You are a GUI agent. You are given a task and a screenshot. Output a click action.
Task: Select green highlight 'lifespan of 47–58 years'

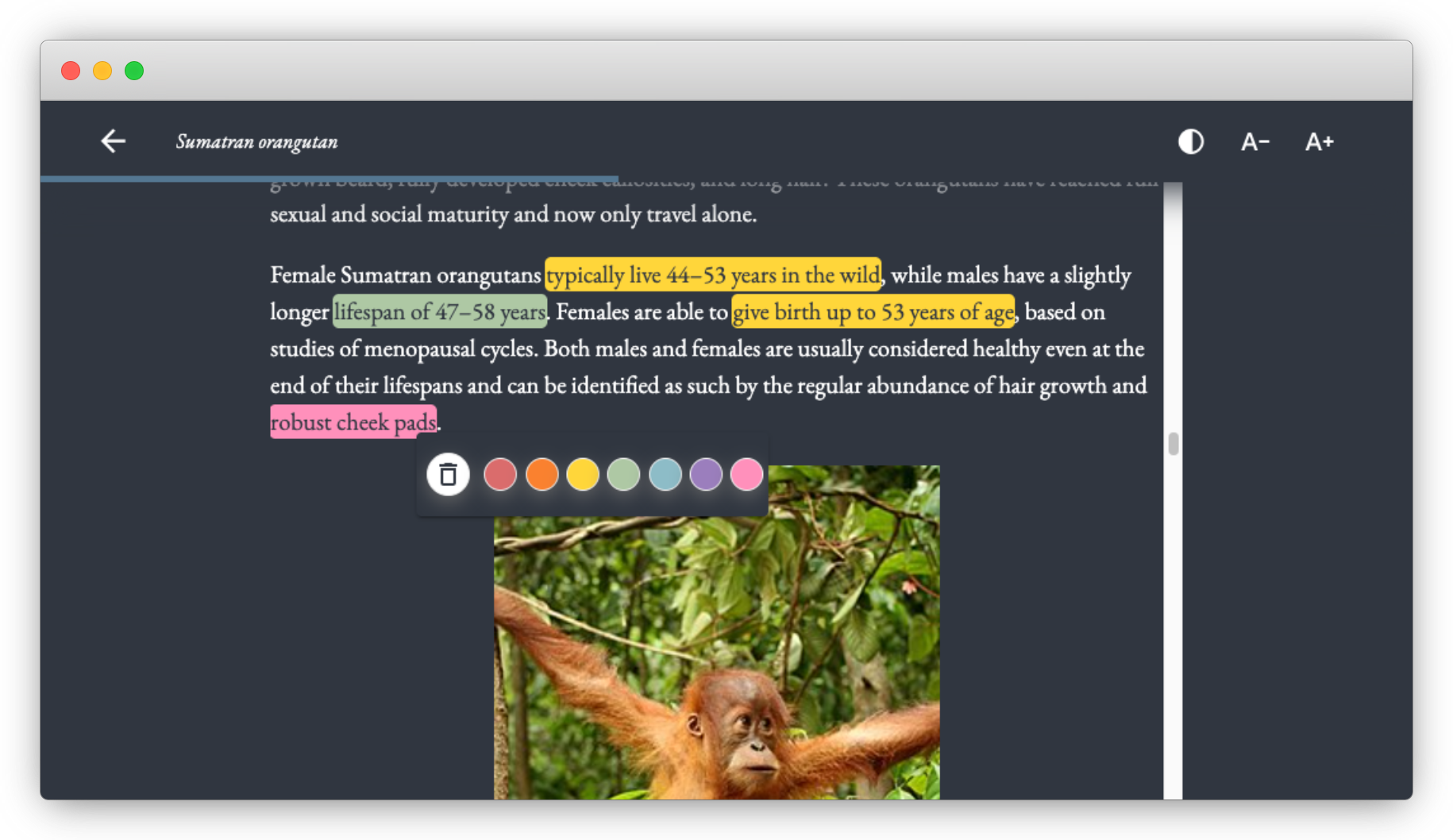pyautogui.click(x=440, y=312)
